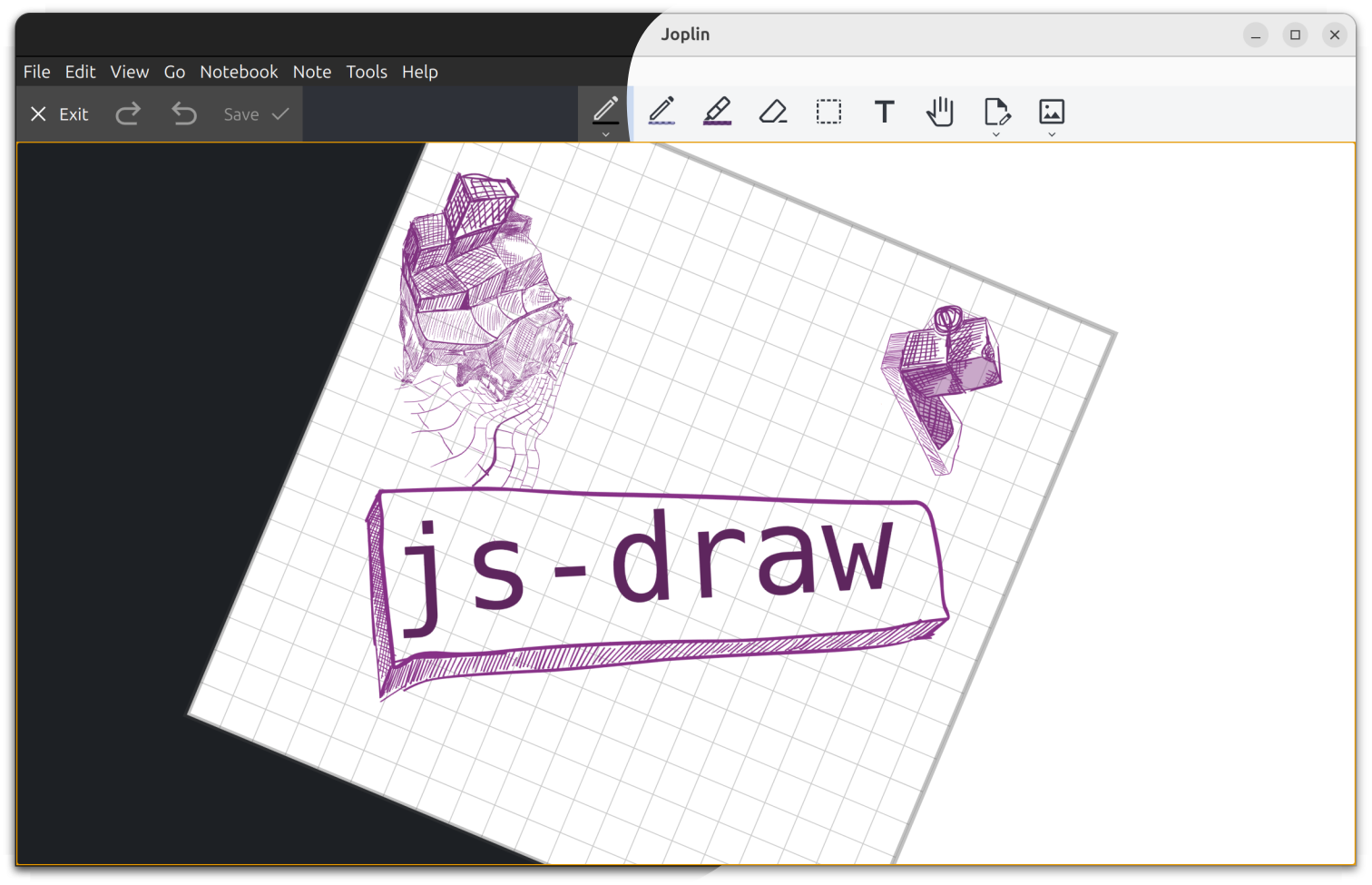This screenshot has width=1372, height=885.
Task: Pick the Text tool
Action: click(x=884, y=112)
